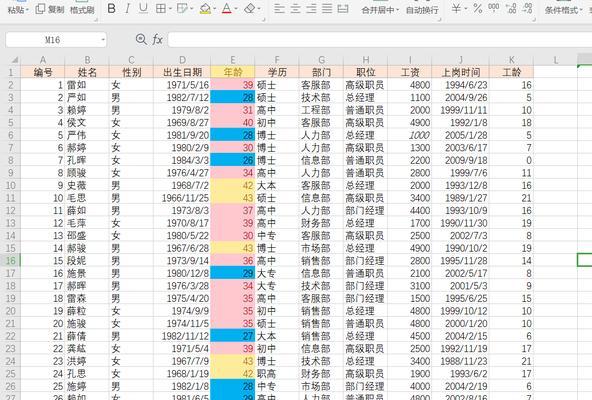This screenshot has width=592, height=400.
Task: Align text right
Action: [x=311, y=8]
